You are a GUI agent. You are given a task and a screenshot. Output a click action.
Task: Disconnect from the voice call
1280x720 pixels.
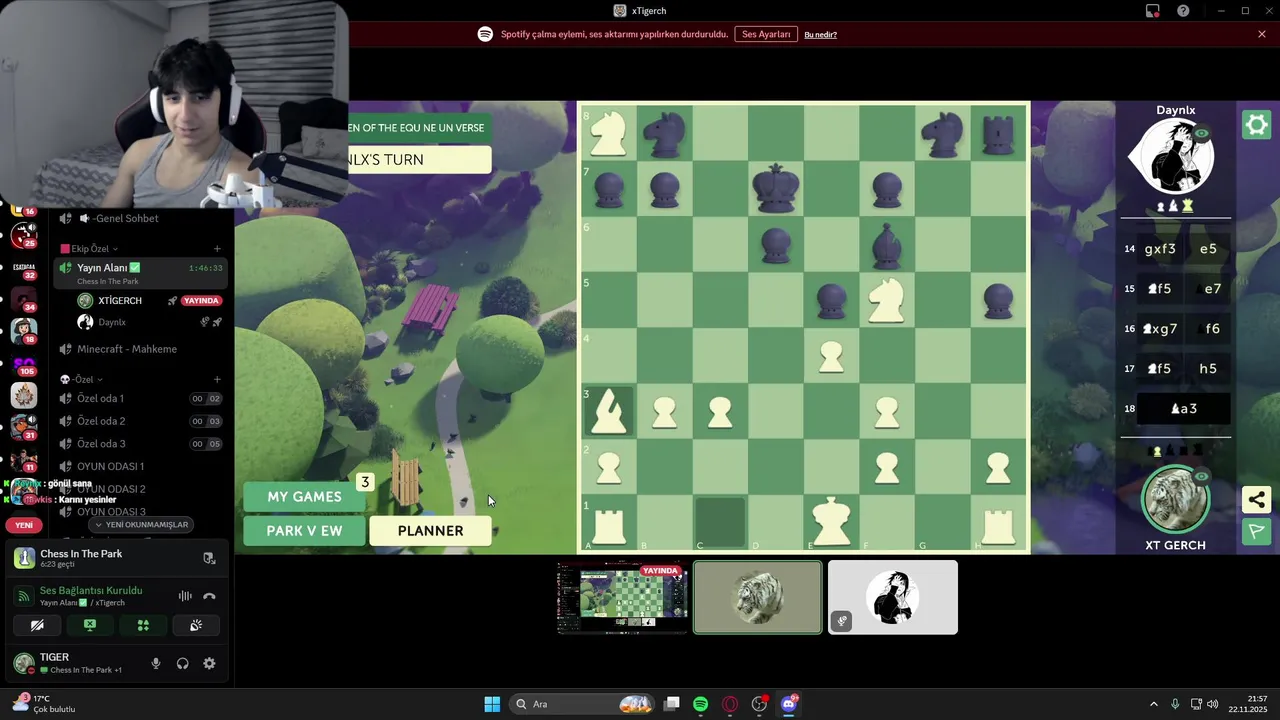click(x=209, y=596)
